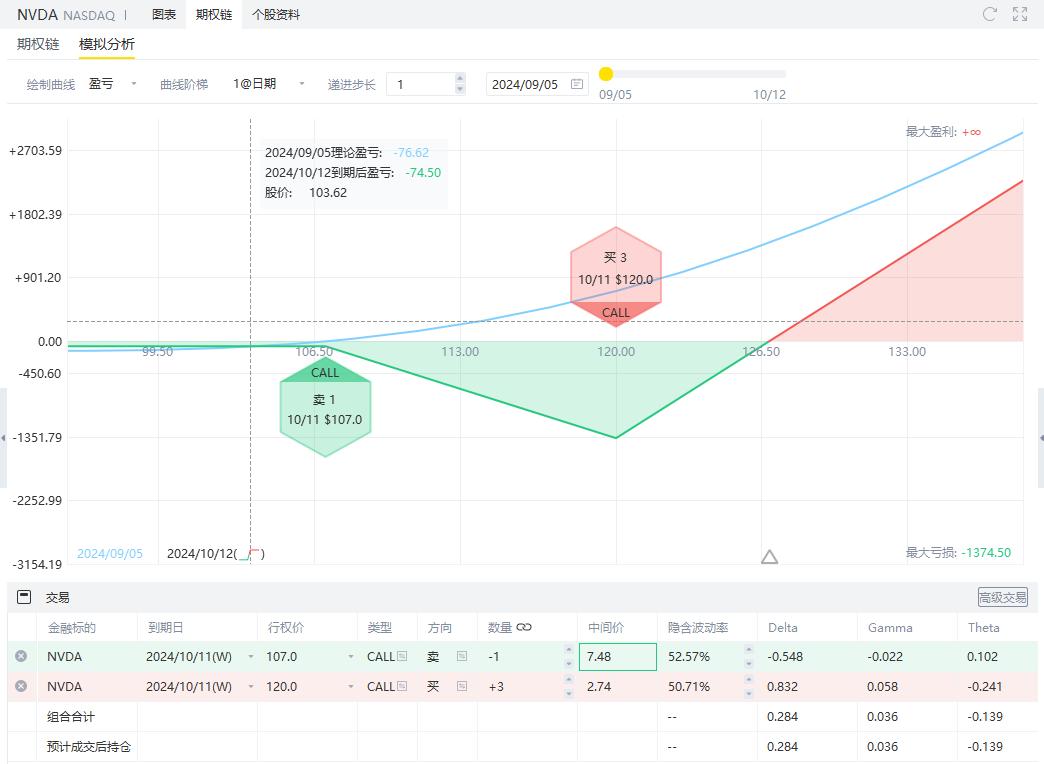Screen dimensions: 1044x764
Task: Click the 最大盈利 +∞ label
Action: coord(943,132)
